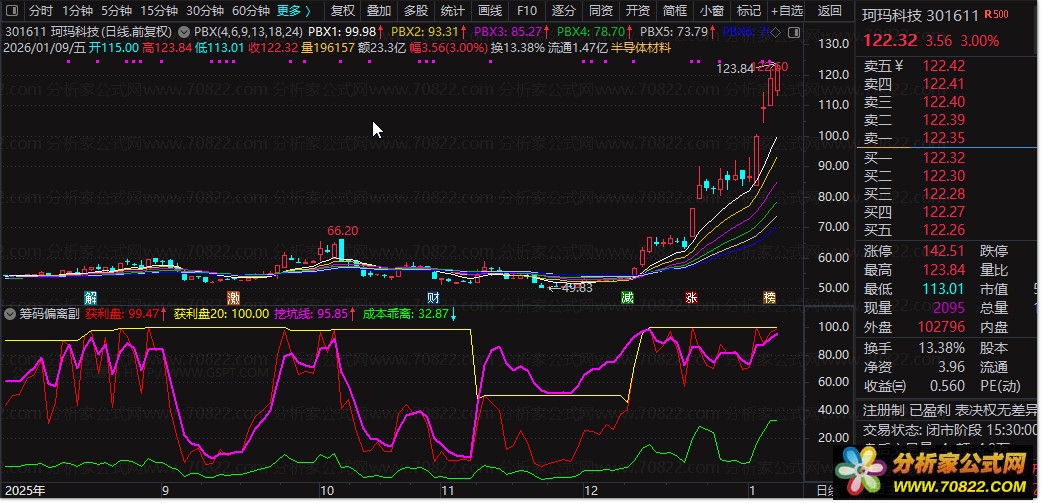The image size is (1043, 503).
Task: Click the 减 event marker on chart
Action: [x=627, y=297]
